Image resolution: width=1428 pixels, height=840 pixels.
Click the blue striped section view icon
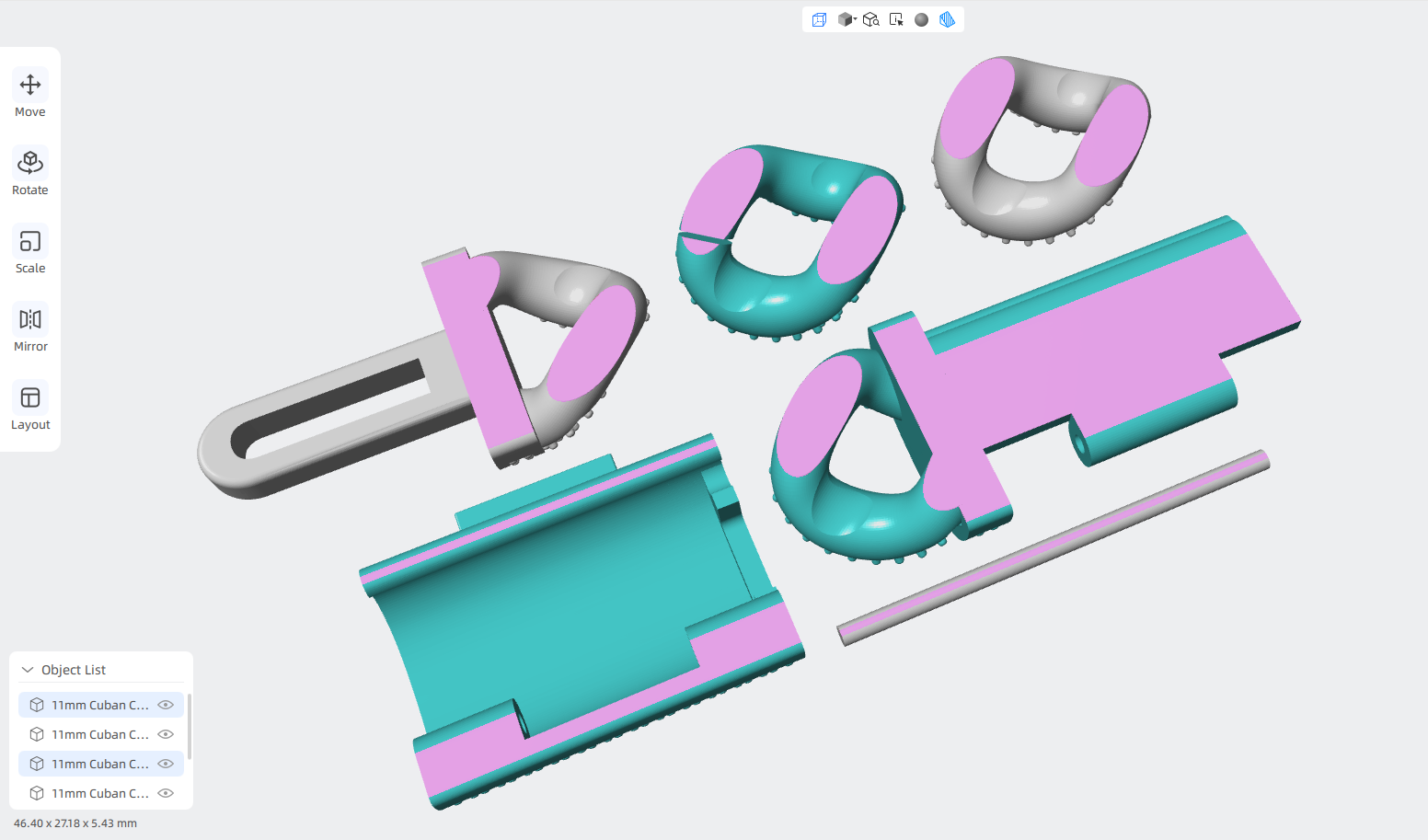[x=947, y=19]
